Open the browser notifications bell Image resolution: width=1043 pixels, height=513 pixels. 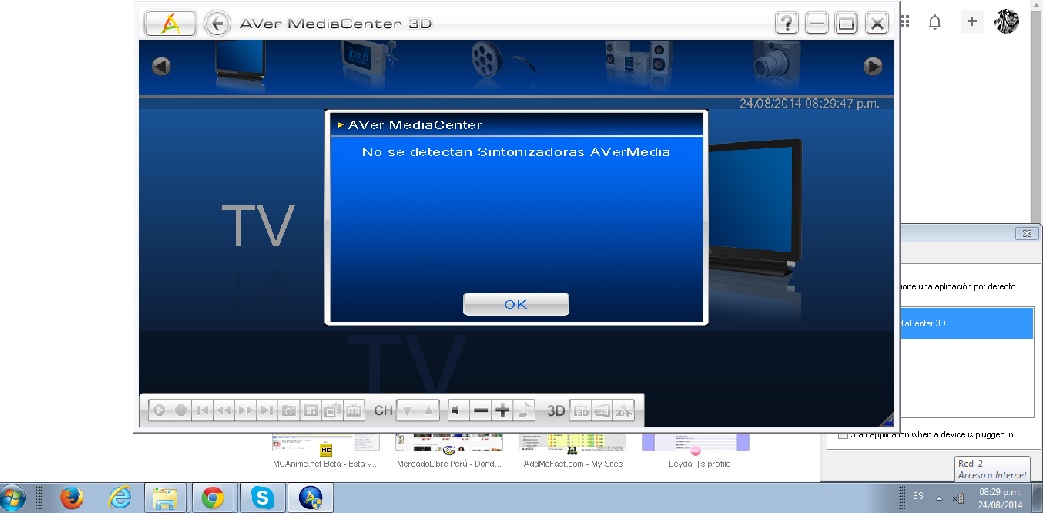935,22
